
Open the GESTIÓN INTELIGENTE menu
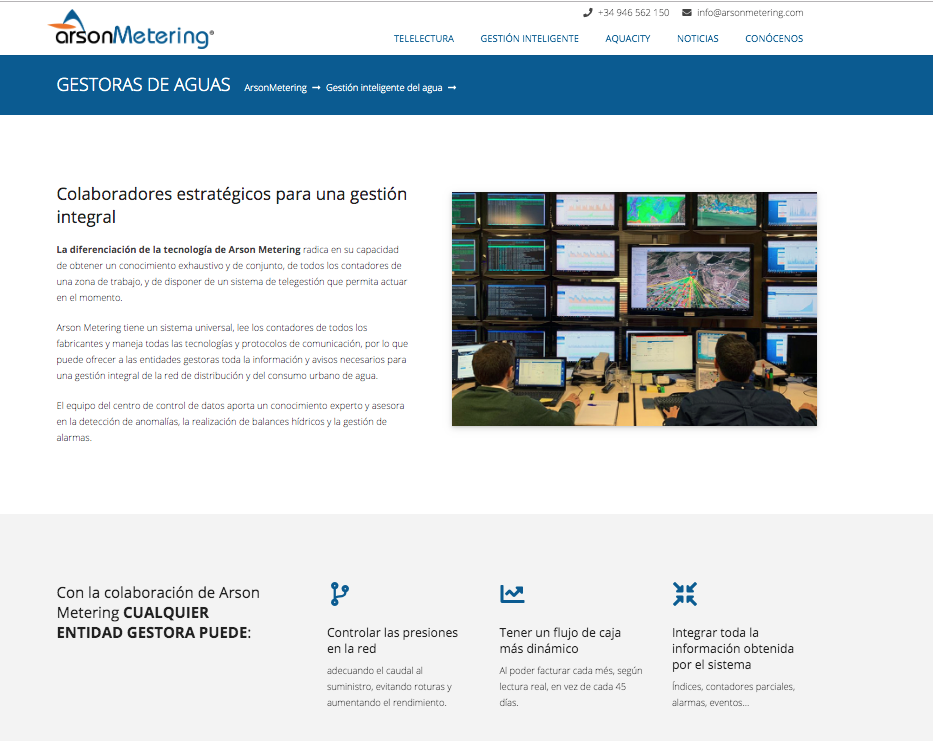530,39
